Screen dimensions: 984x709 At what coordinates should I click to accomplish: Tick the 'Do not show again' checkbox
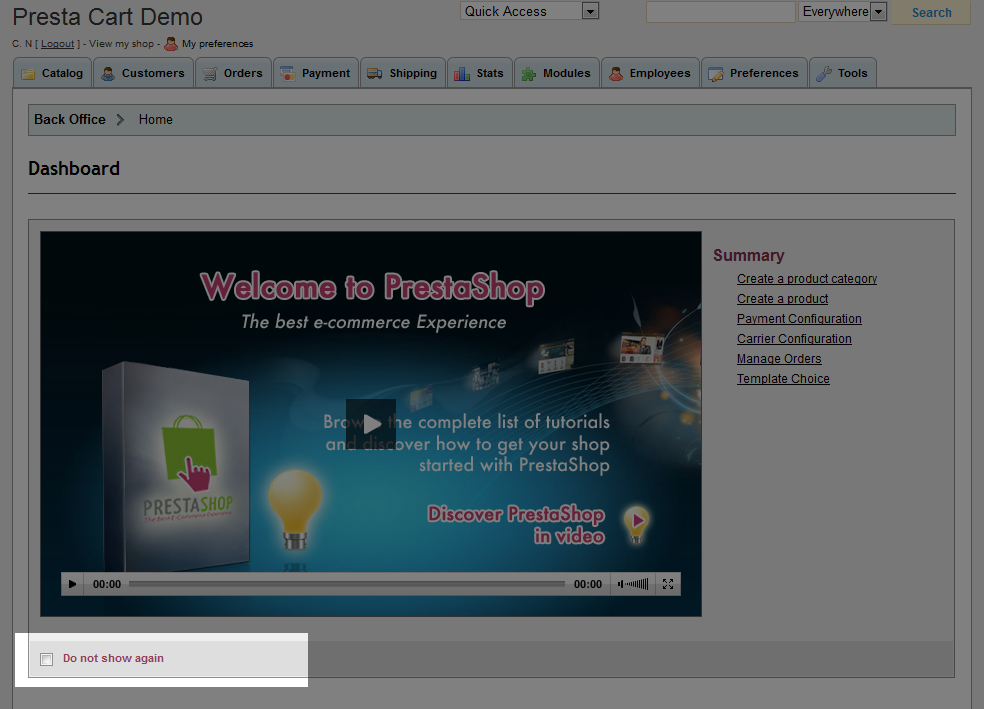tap(46, 659)
